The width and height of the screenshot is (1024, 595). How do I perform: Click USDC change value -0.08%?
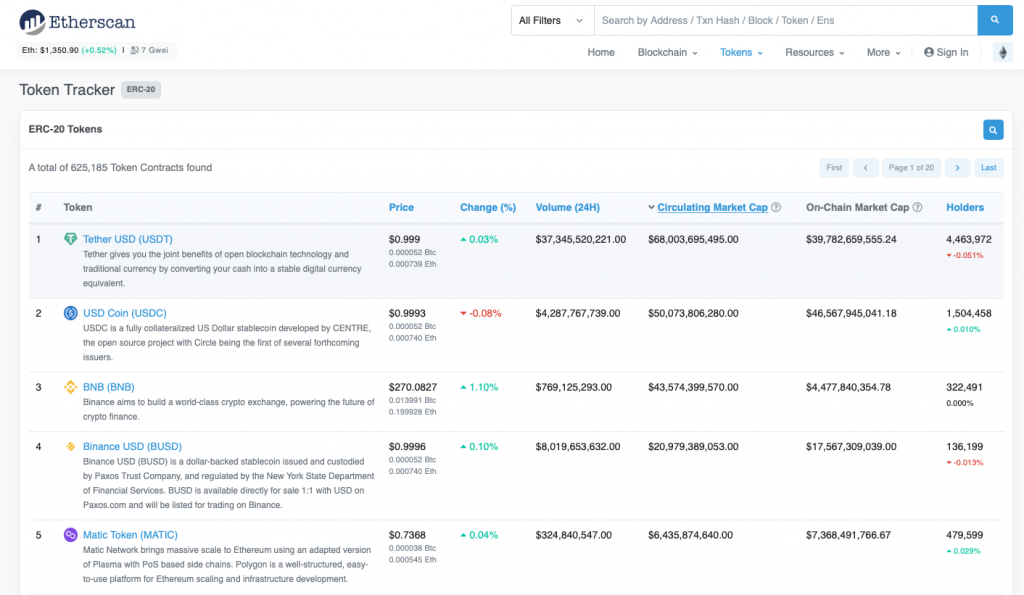(x=485, y=313)
